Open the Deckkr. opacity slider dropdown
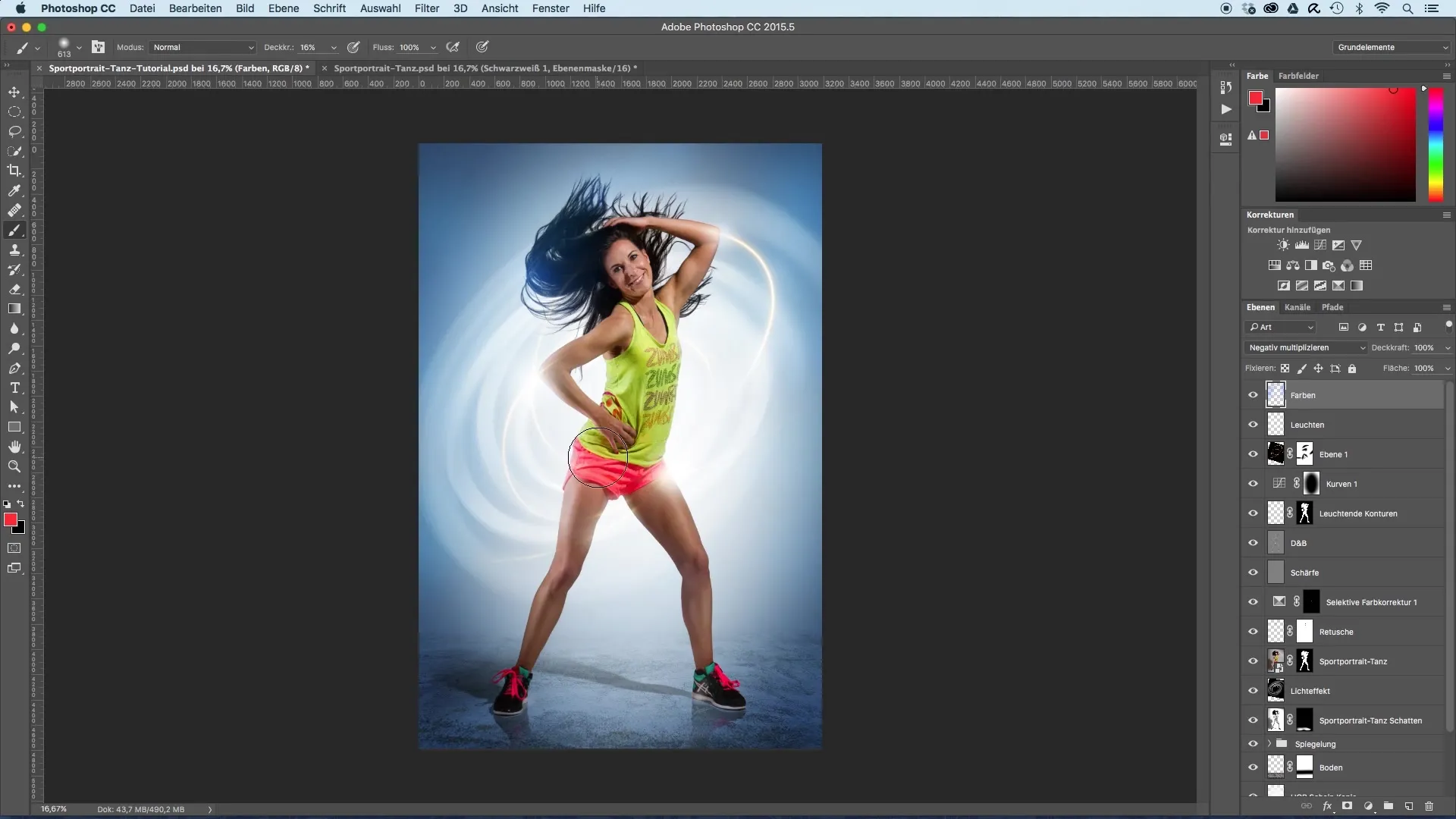The height and width of the screenshot is (819, 1456). pyautogui.click(x=334, y=48)
